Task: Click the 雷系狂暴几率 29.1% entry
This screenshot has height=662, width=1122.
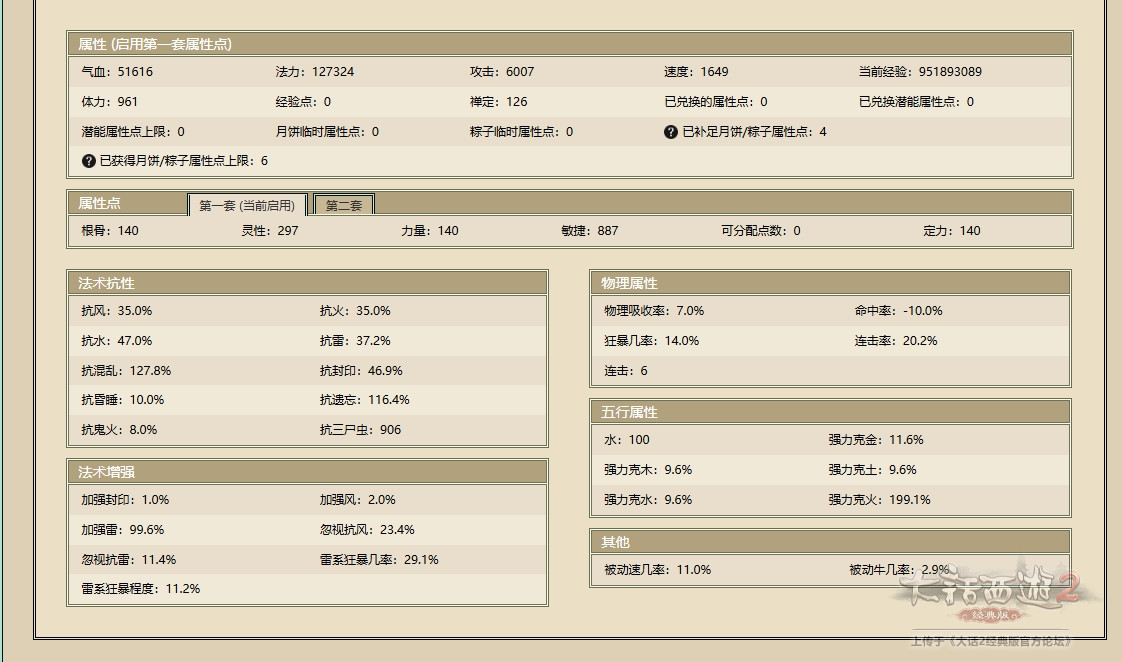Action: (379, 560)
